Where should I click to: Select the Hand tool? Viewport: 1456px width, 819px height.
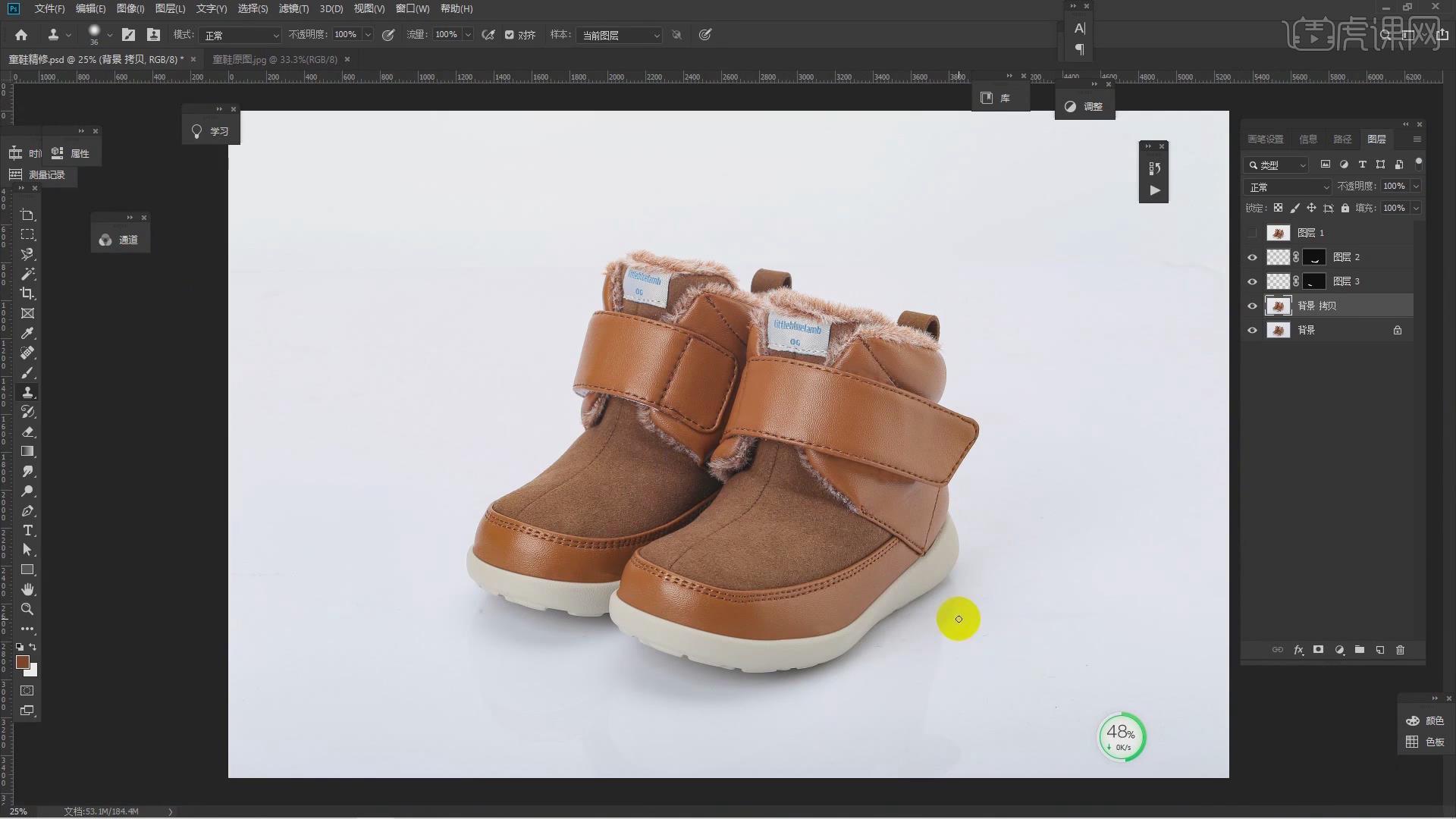click(28, 590)
